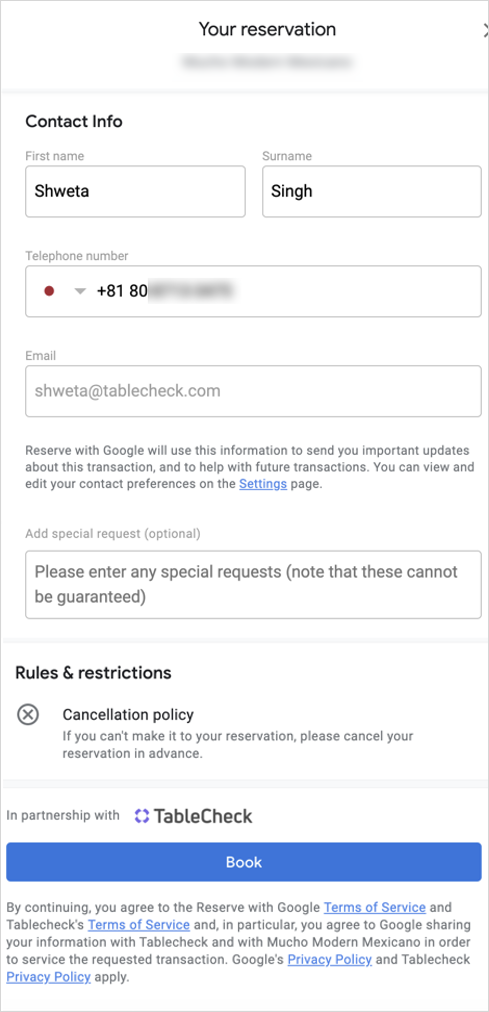The image size is (489, 1012).
Task: Click the Your reservation title
Action: click(x=267, y=29)
